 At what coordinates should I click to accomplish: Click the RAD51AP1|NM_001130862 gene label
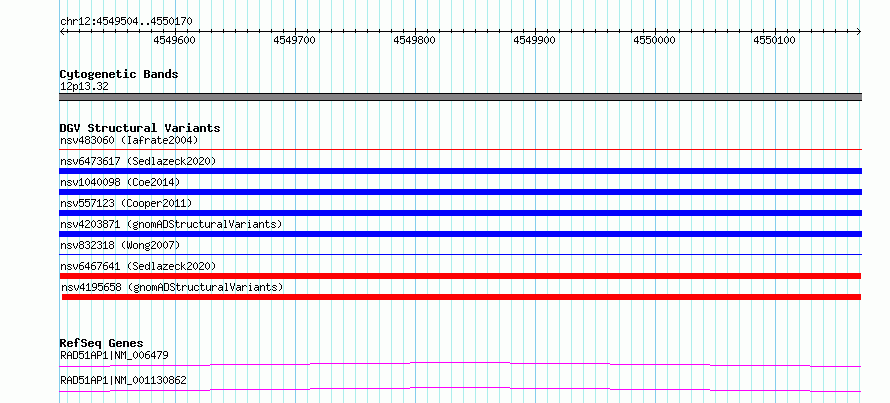click(123, 380)
